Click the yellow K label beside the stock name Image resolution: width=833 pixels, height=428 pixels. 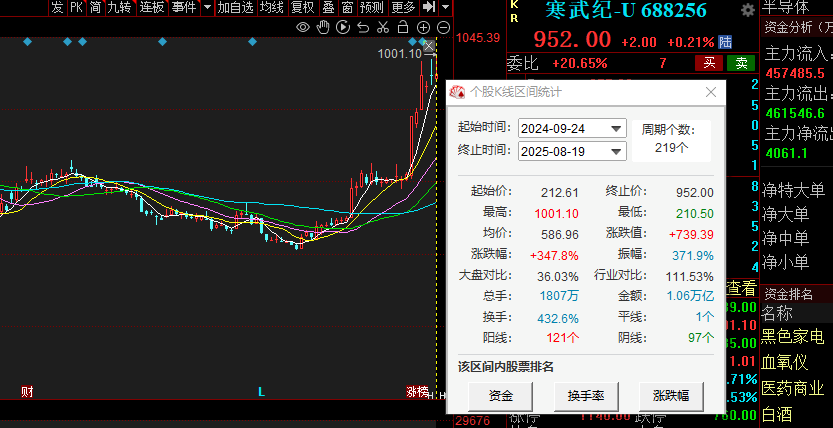point(514,5)
